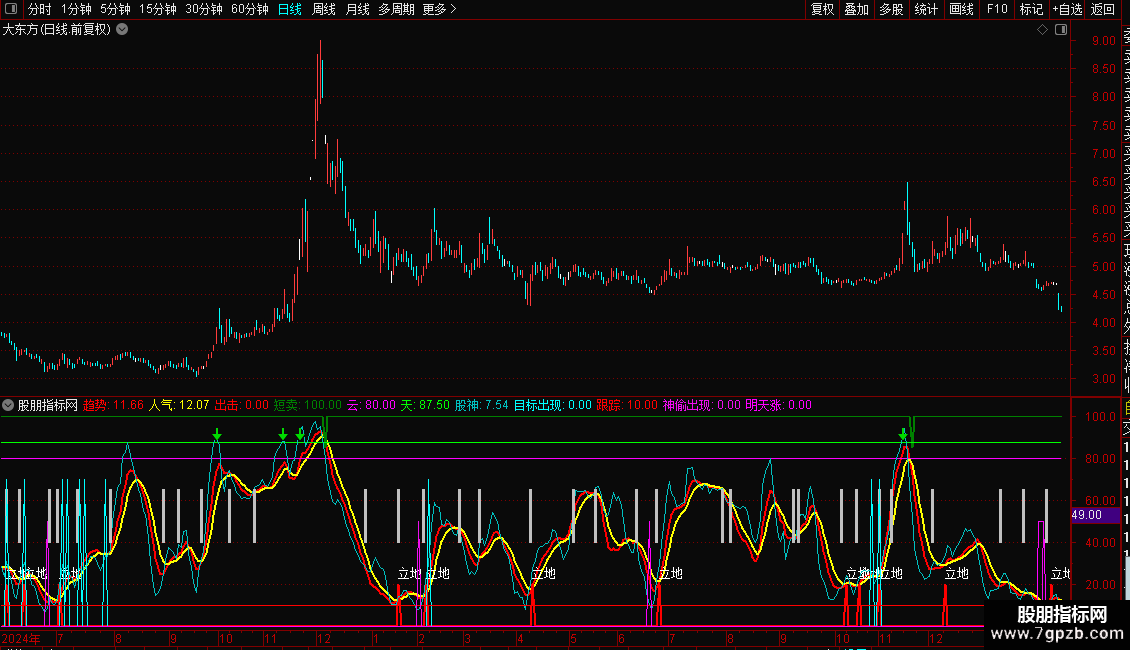This screenshot has width=1130, height=650.
Task: Click the 复权 adjustment button
Action: click(822, 9)
